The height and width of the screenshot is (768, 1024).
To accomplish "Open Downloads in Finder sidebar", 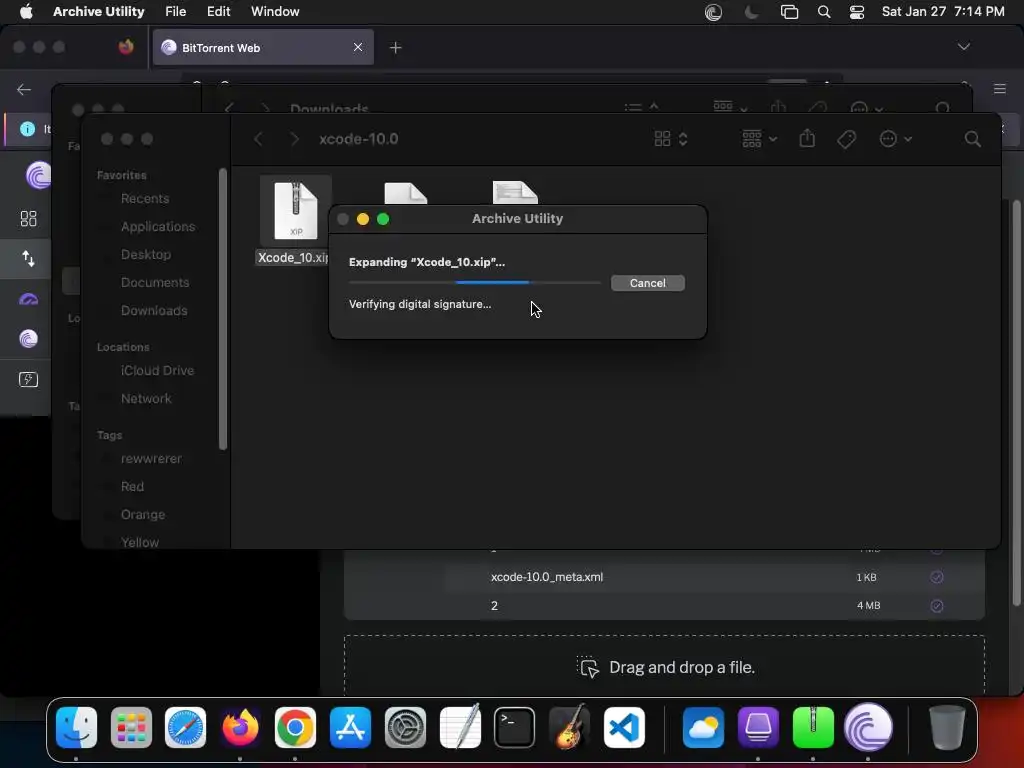I will pyautogui.click(x=153, y=311).
